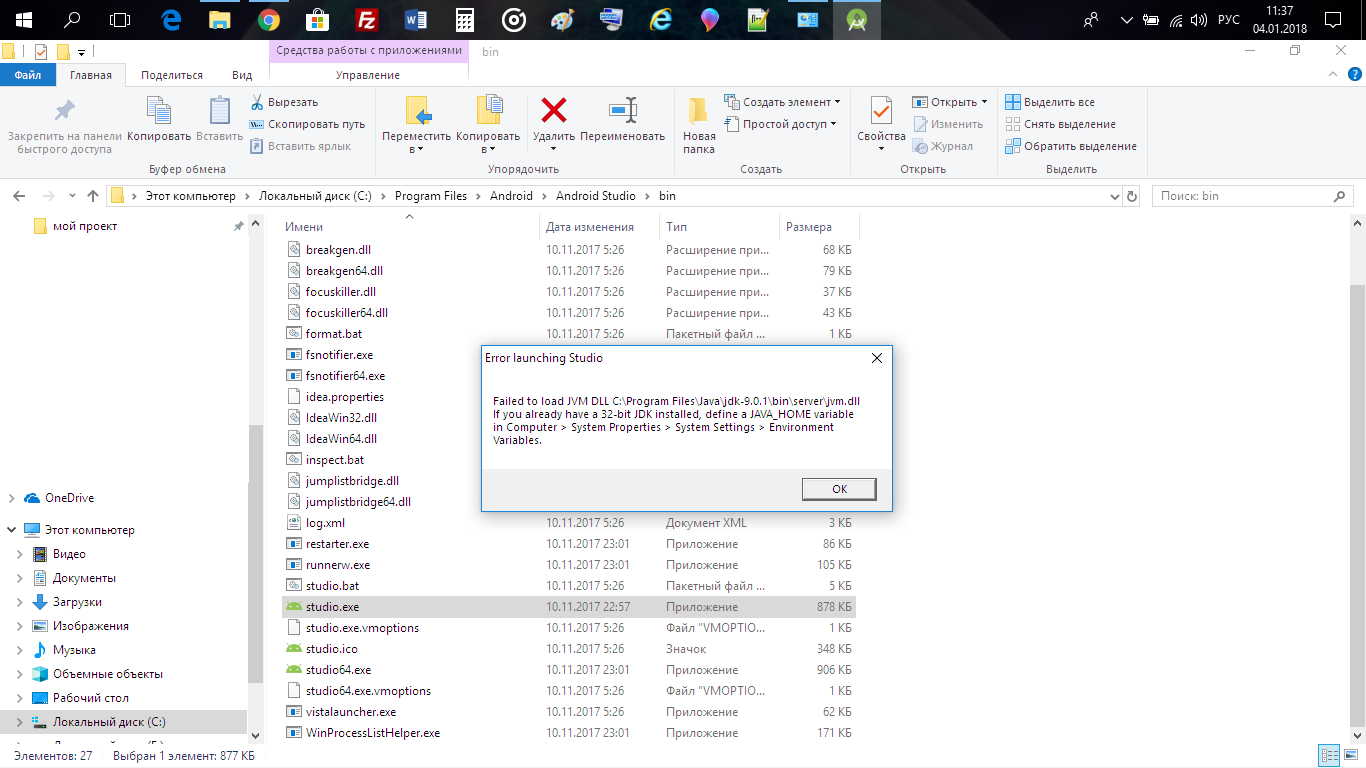Select the breakgen.dll file
The width and height of the screenshot is (1366, 768).
[x=338, y=250]
